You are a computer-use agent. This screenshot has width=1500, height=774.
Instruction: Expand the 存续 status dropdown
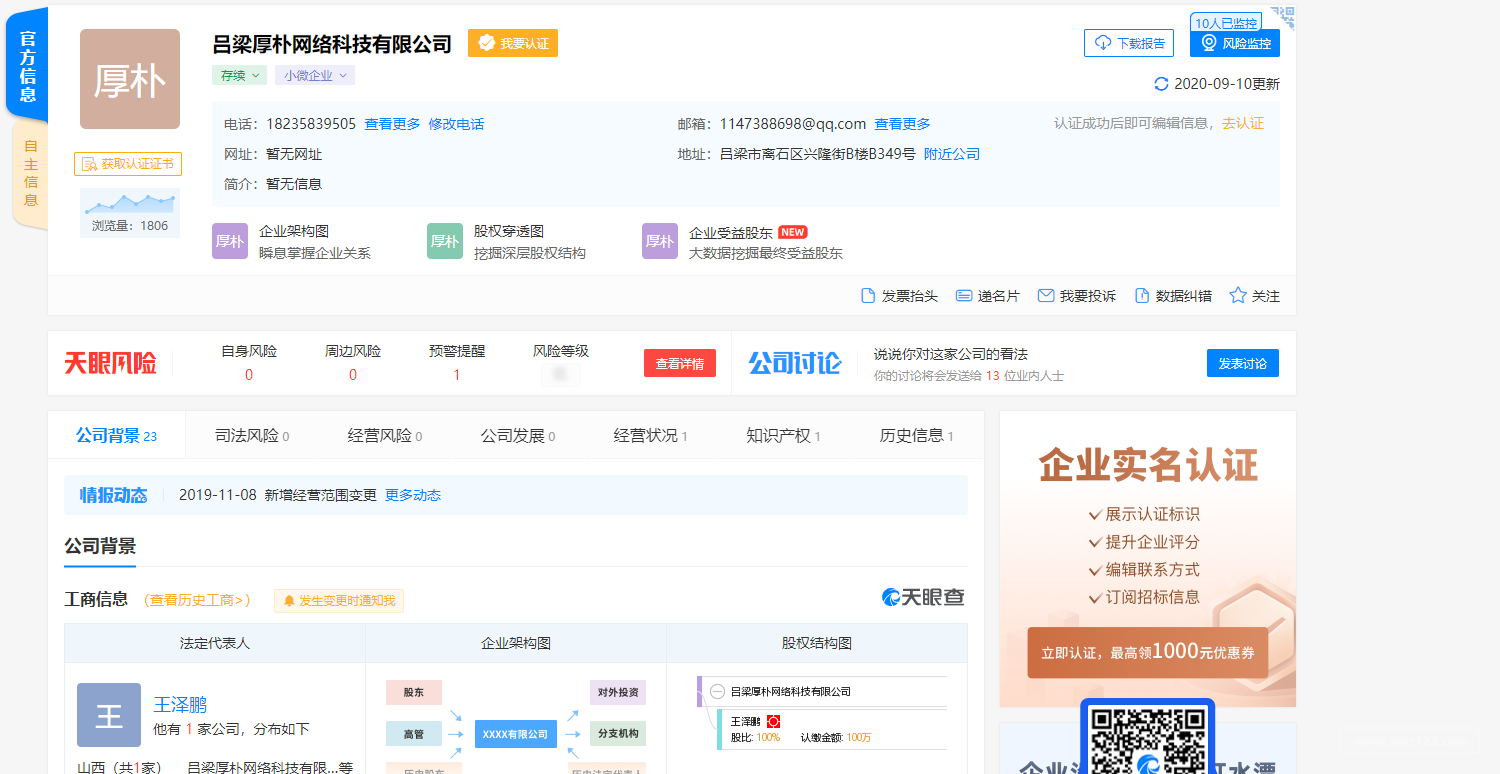click(x=239, y=75)
